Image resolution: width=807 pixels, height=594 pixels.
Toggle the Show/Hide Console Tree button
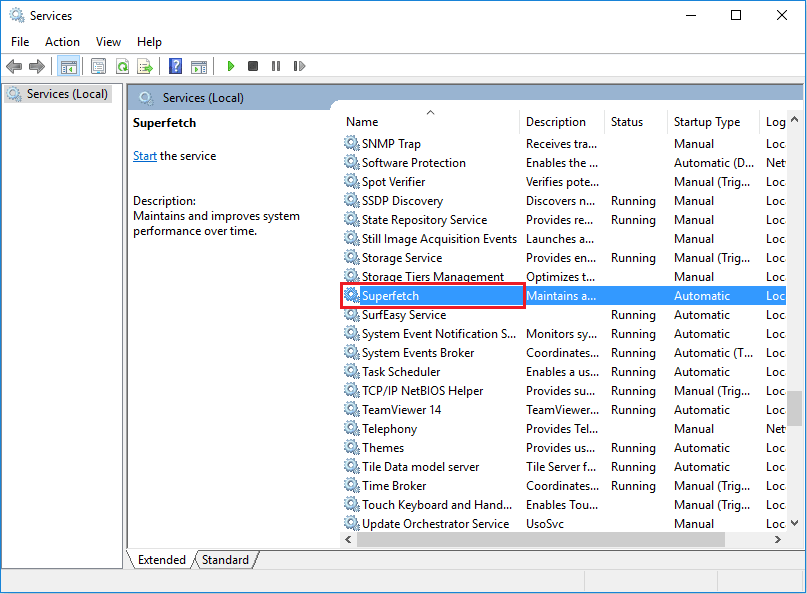(69, 67)
